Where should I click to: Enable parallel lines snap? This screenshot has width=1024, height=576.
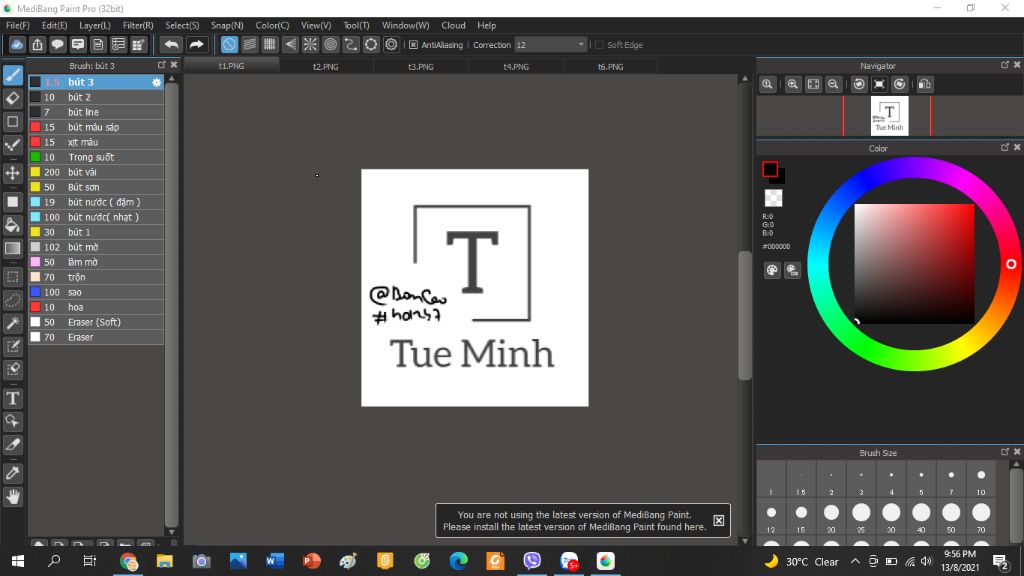click(249, 44)
